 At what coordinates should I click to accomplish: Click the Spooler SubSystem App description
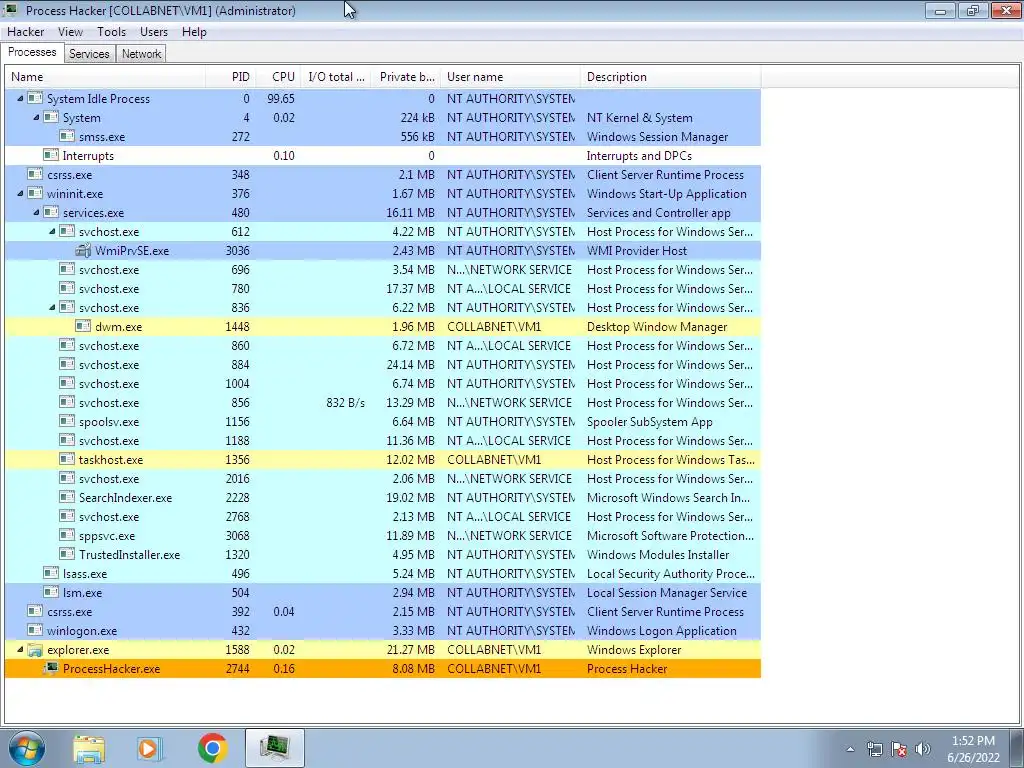tap(649, 422)
